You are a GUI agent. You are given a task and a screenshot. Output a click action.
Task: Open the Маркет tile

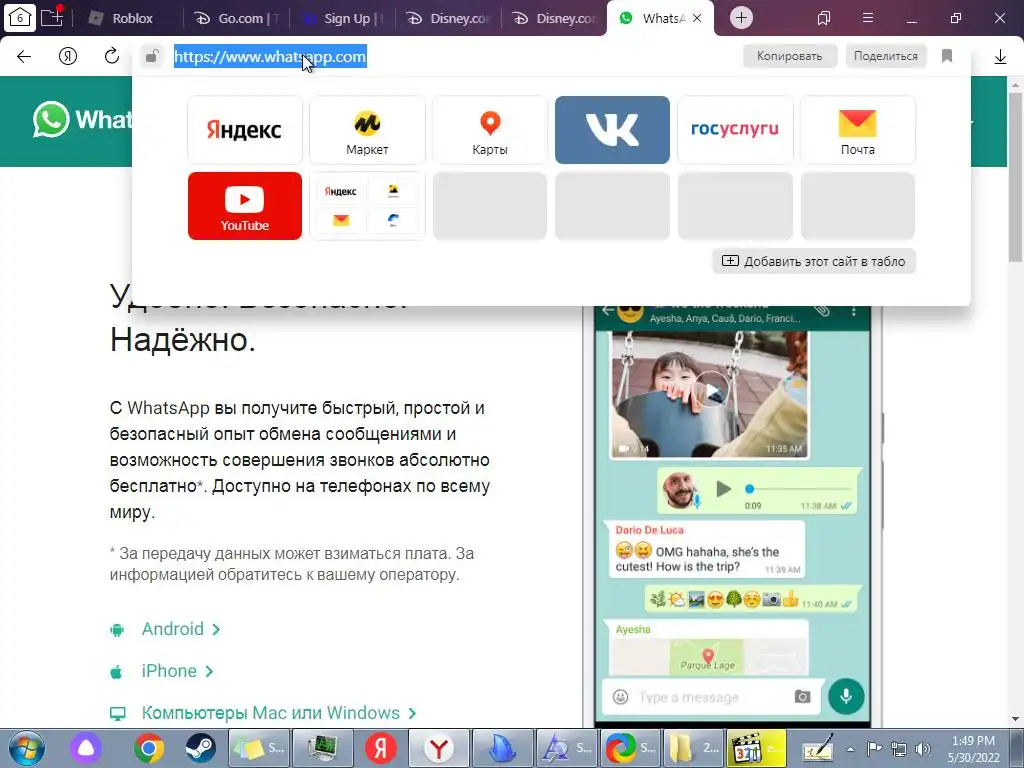pyautogui.click(x=367, y=130)
